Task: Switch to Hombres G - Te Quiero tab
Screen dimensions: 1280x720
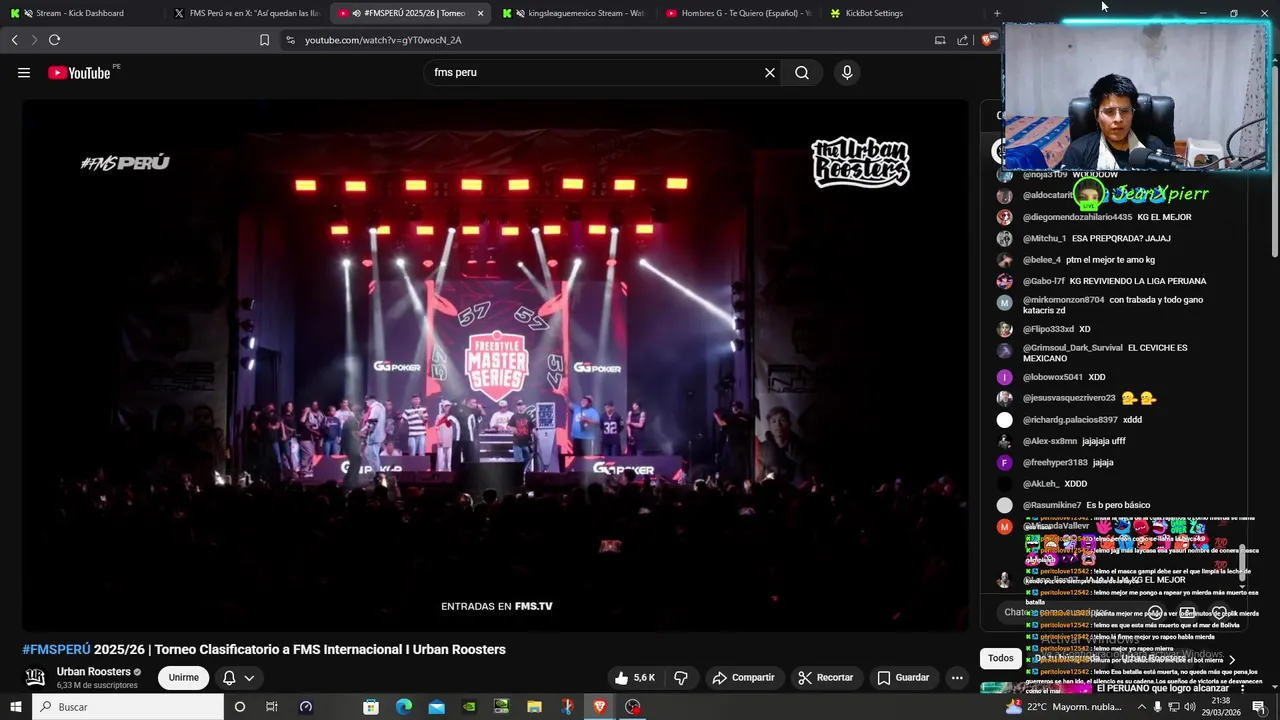Action: (x=738, y=13)
